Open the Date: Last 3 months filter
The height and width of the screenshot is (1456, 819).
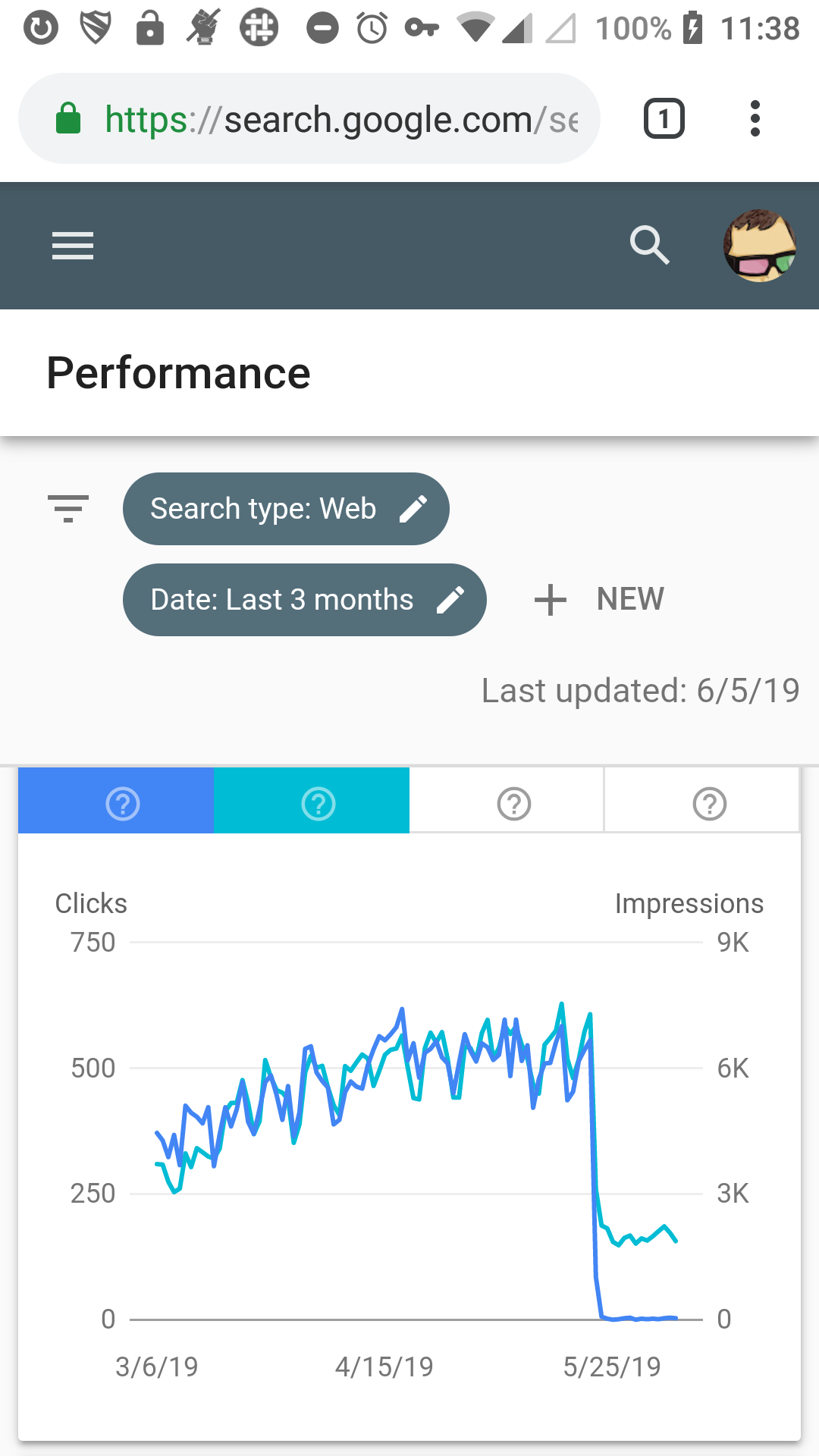coord(282,600)
